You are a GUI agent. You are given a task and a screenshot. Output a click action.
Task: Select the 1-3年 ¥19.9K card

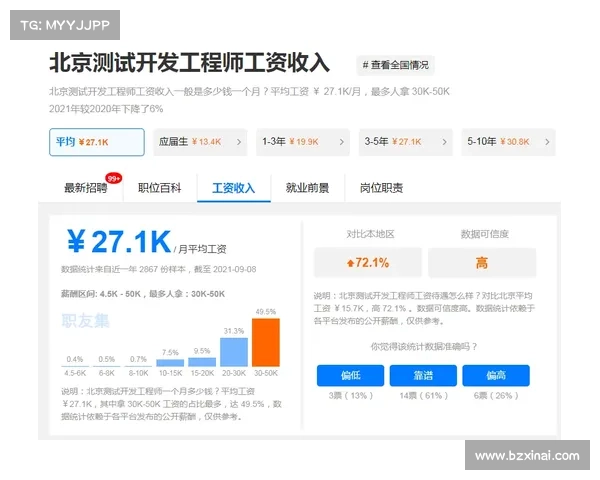pyautogui.click(x=303, y=142)
